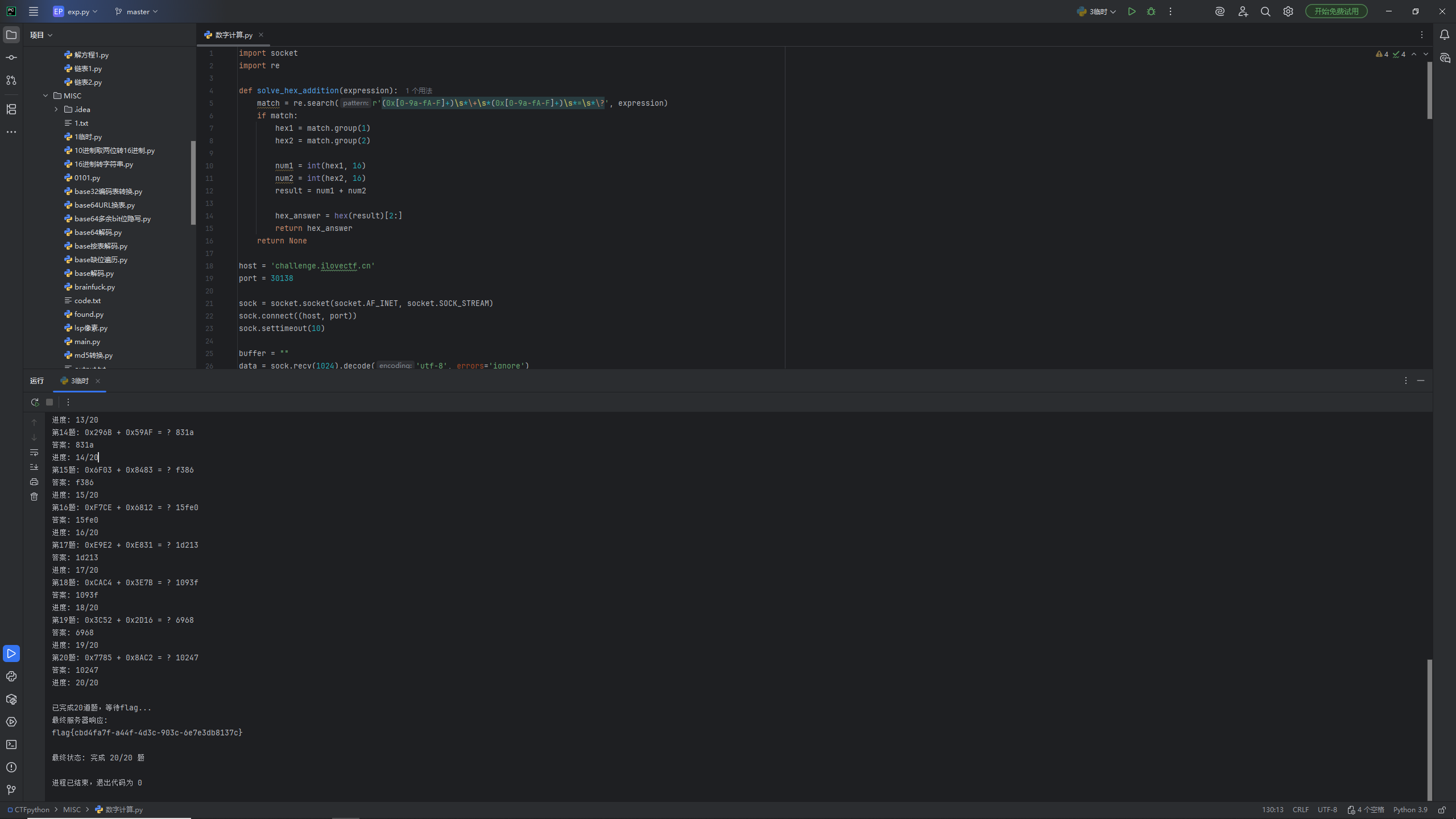This screenshot has width=1456, height=819.
Task: Open IDE settings gear
Action: 1288,11
